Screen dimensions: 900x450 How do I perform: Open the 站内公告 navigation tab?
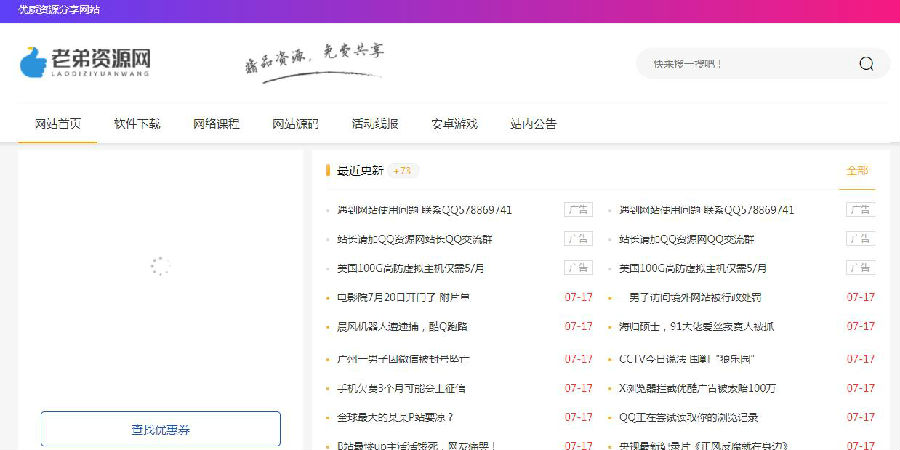[533, 124]
